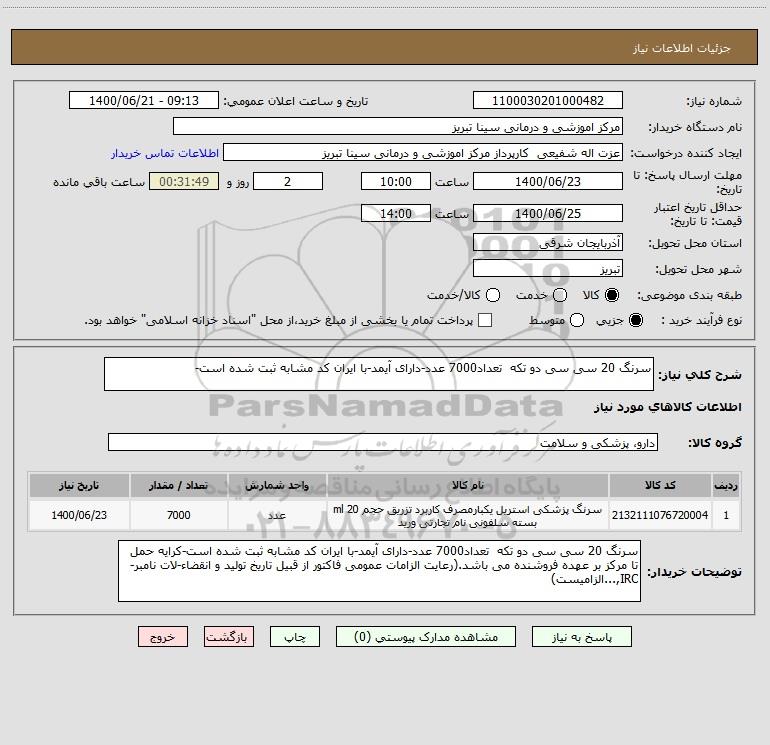Click the نام کالا column header
Image resolution: width=770 pixels, height=745 pixels.
pyautogui.click(x=468, y=485)
